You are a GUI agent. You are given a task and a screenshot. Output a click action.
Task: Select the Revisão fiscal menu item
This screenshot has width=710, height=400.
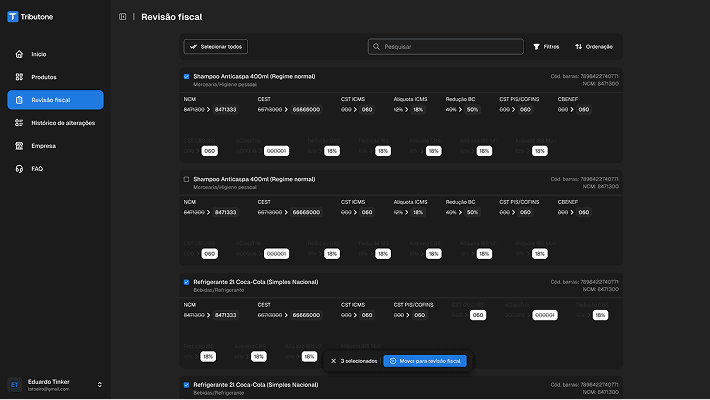(55, 100)
